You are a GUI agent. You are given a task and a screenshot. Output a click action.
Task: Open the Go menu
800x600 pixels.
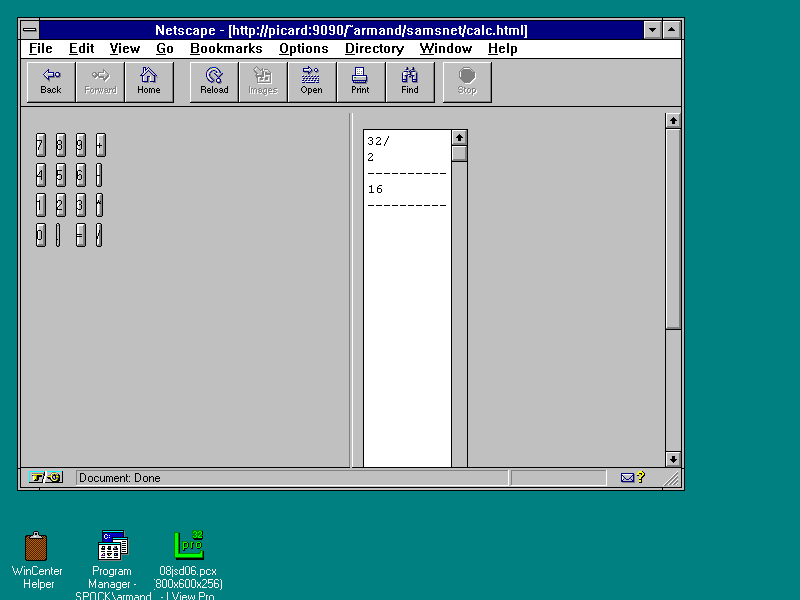(x=165, y=48)
